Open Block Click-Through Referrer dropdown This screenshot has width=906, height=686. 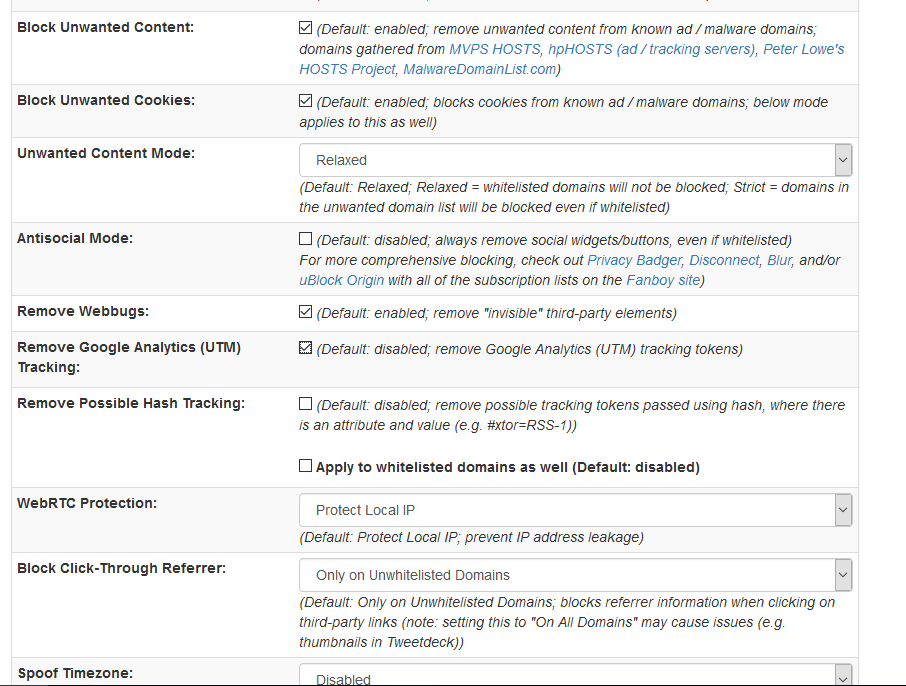click(x=575, y=575)
